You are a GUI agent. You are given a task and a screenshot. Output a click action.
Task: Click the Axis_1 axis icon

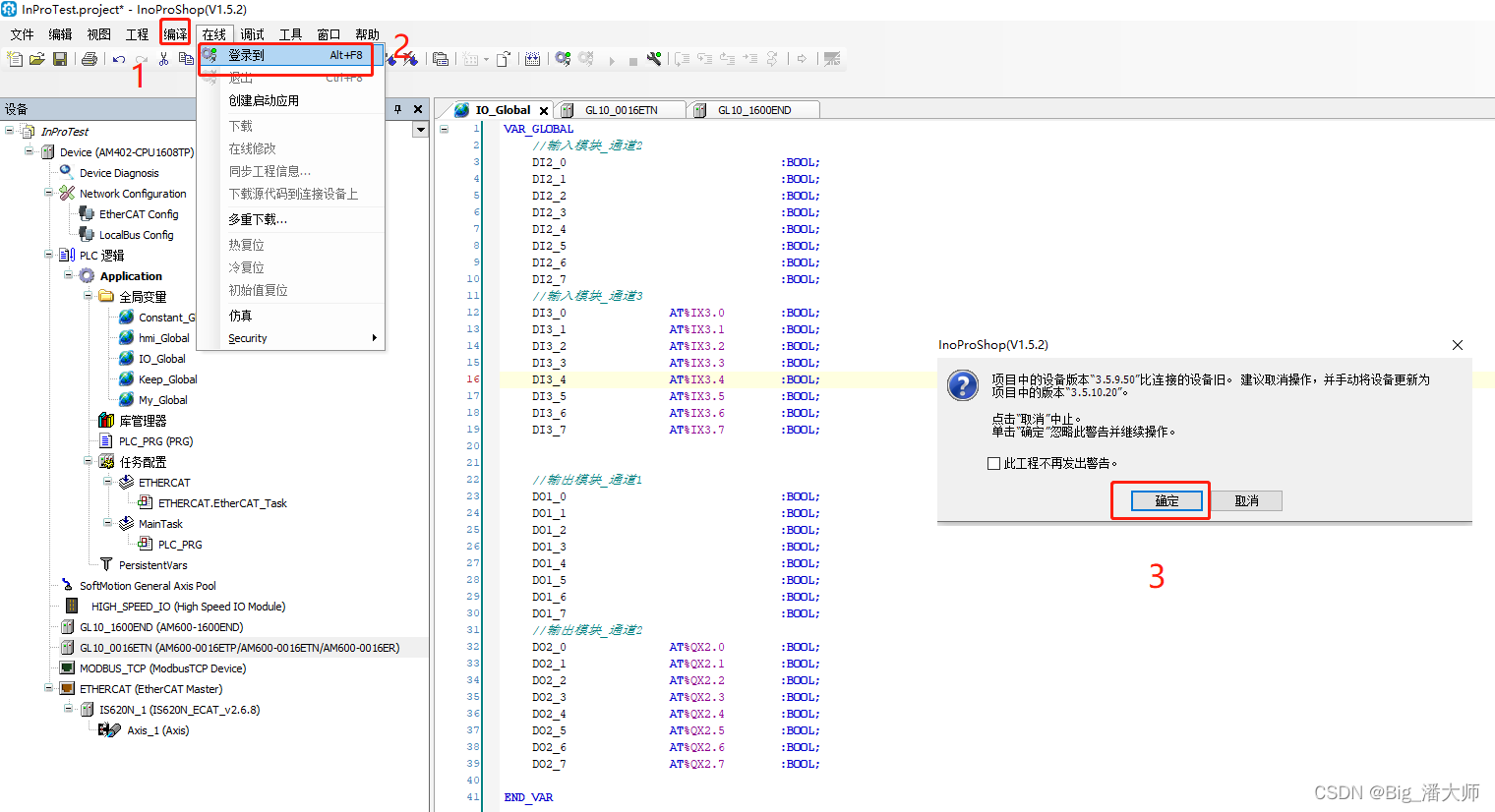[x=109, y=729]
